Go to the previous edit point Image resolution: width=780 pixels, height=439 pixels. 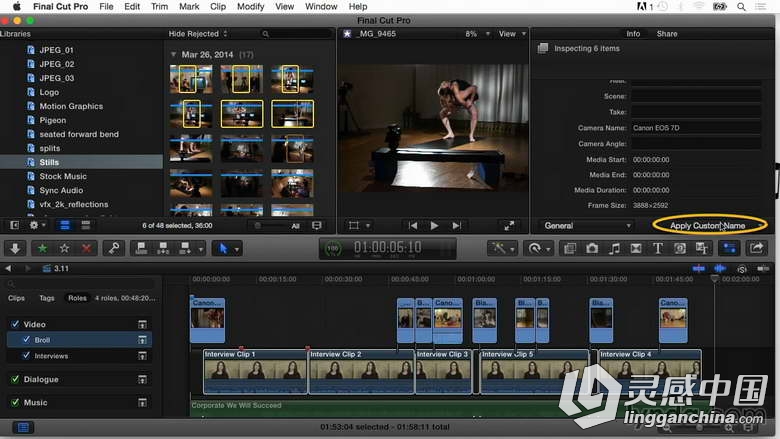[x=413, y=226]
